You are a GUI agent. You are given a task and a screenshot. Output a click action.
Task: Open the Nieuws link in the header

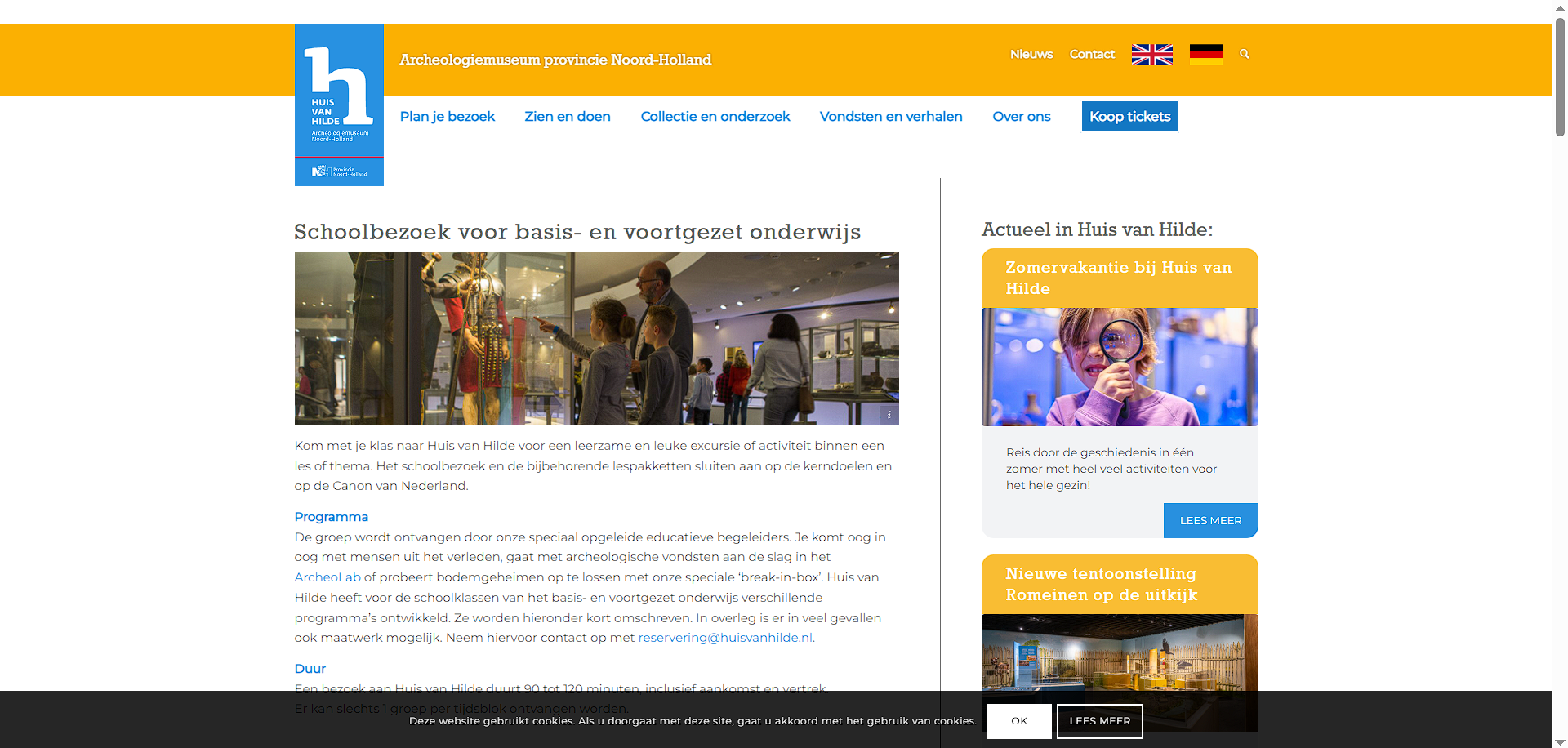click(x=1031, y=55)
